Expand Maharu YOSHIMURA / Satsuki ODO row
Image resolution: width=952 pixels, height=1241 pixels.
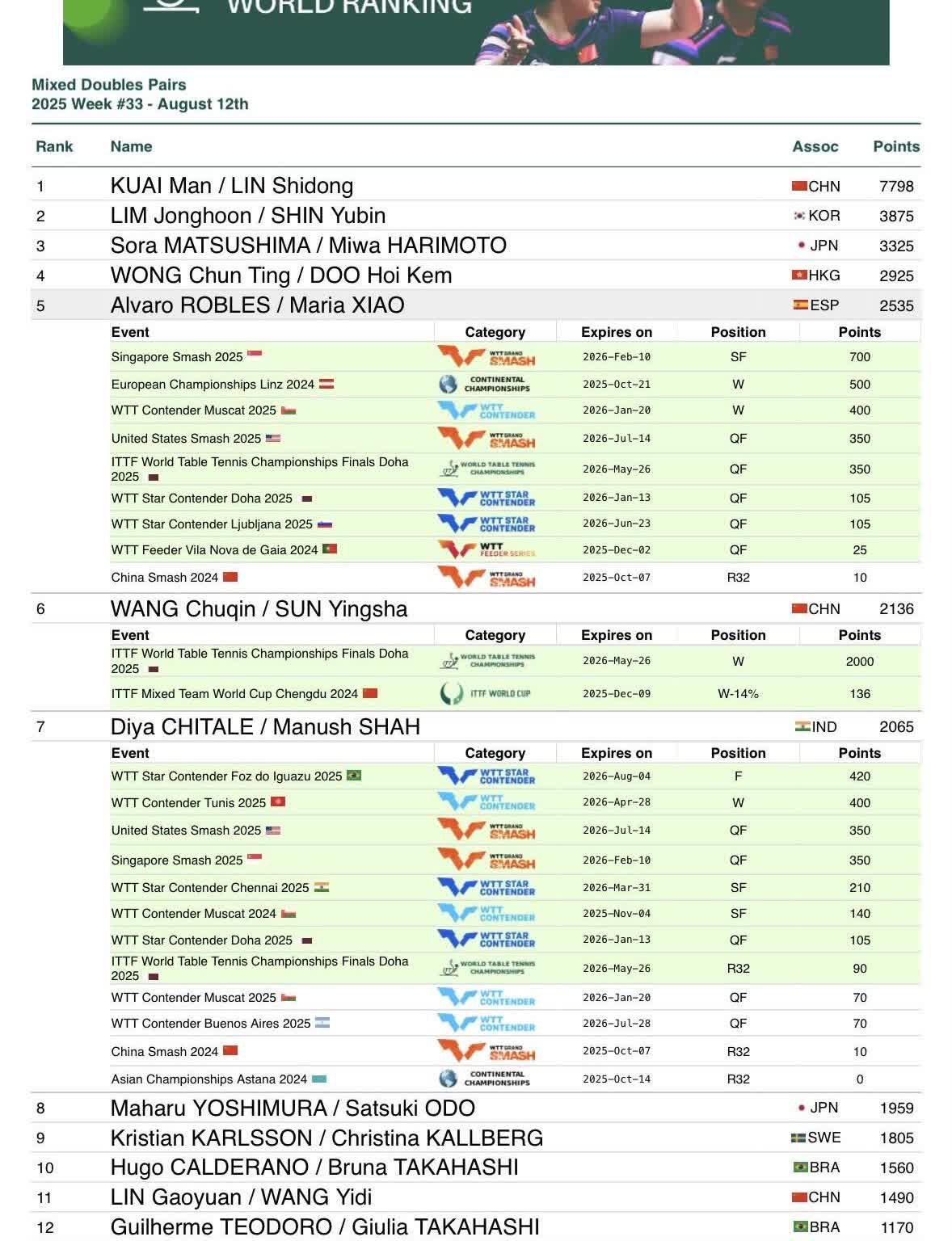click(475, 1108)
